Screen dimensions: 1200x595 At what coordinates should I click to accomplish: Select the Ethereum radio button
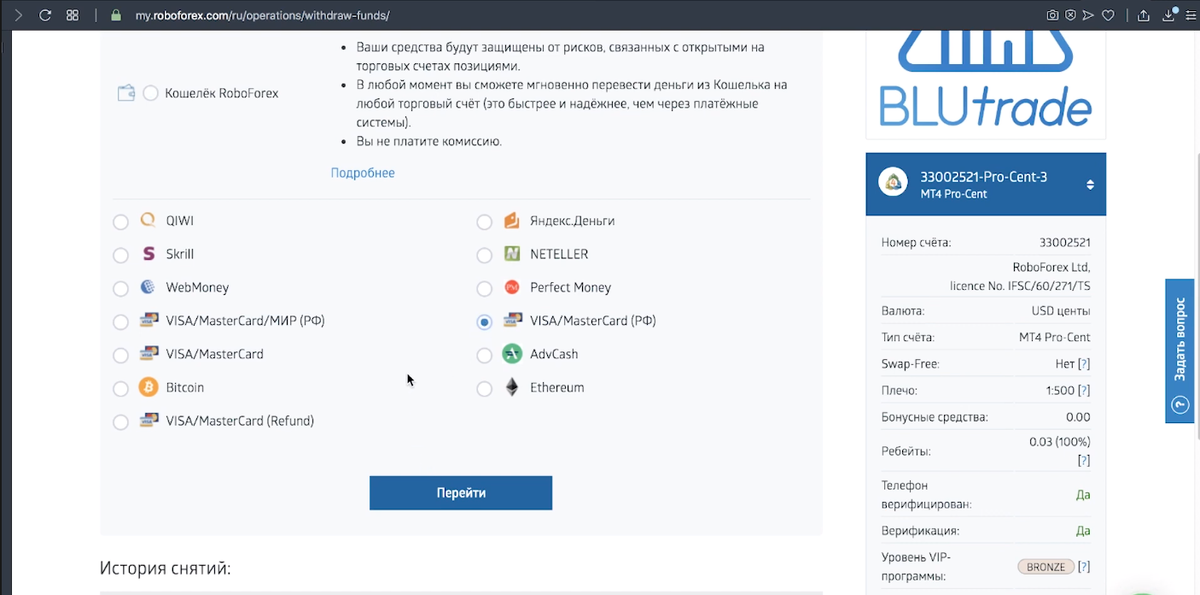pyautogui.click(x=485, y=388)
